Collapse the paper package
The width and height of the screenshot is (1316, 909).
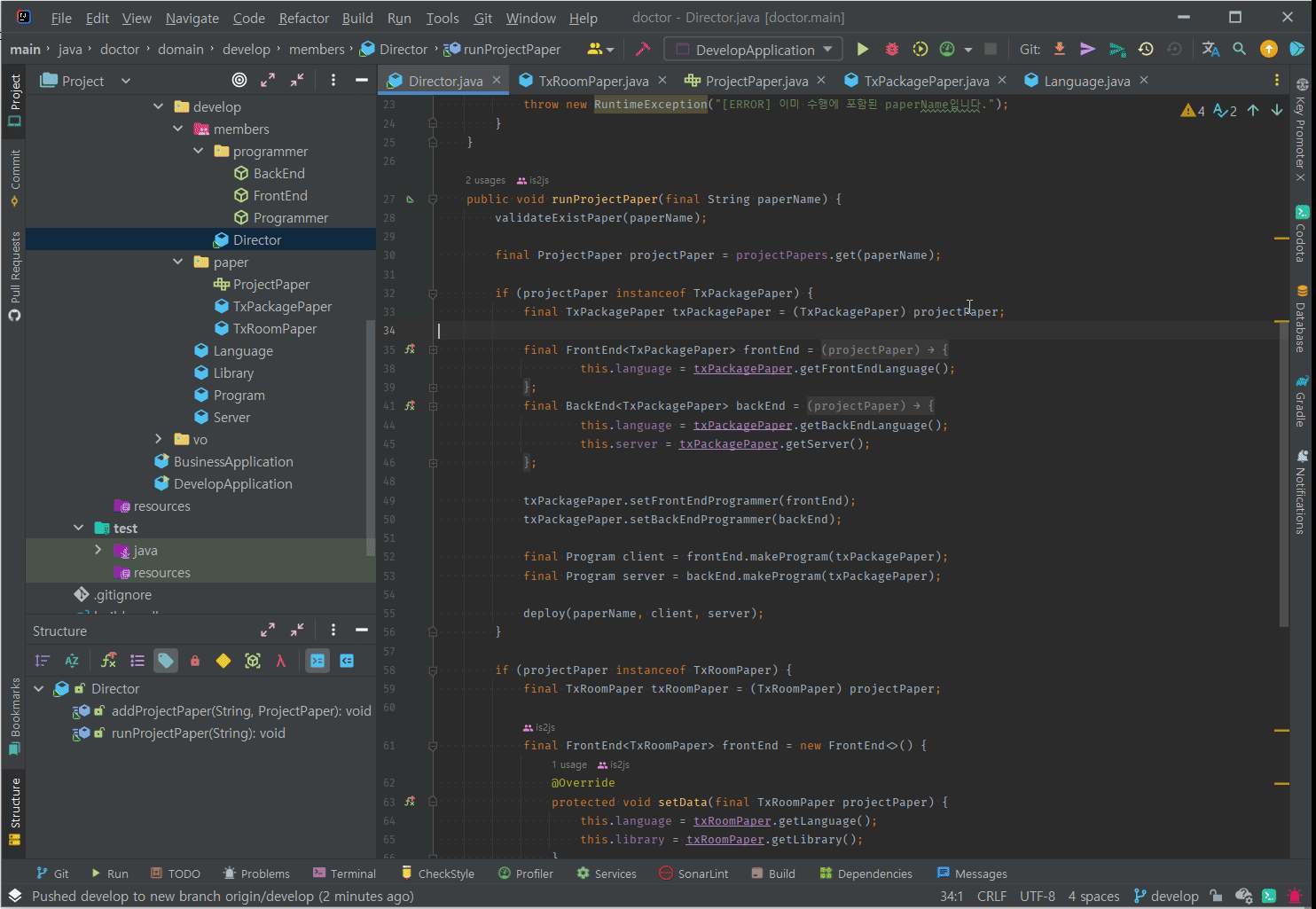point(178,262)
